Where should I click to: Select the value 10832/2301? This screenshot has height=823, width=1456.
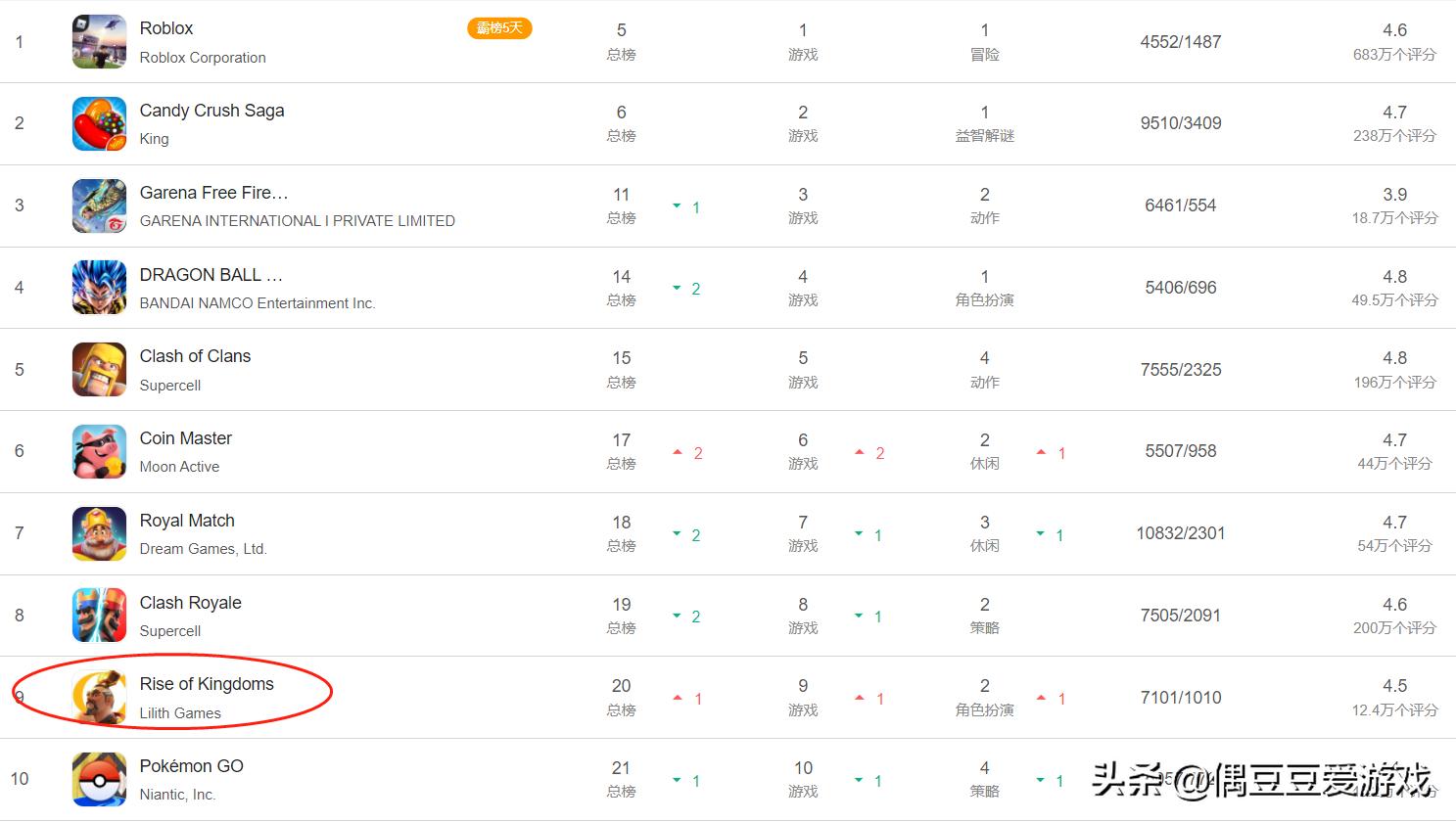[1181, 533]
